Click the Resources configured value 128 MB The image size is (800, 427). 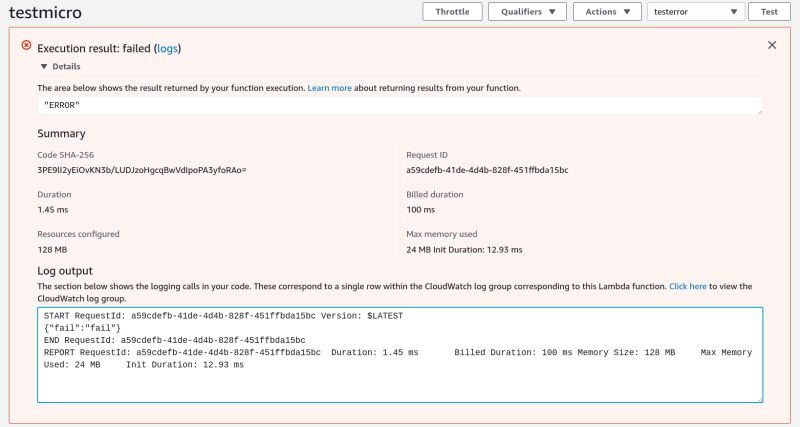(52, 249)
